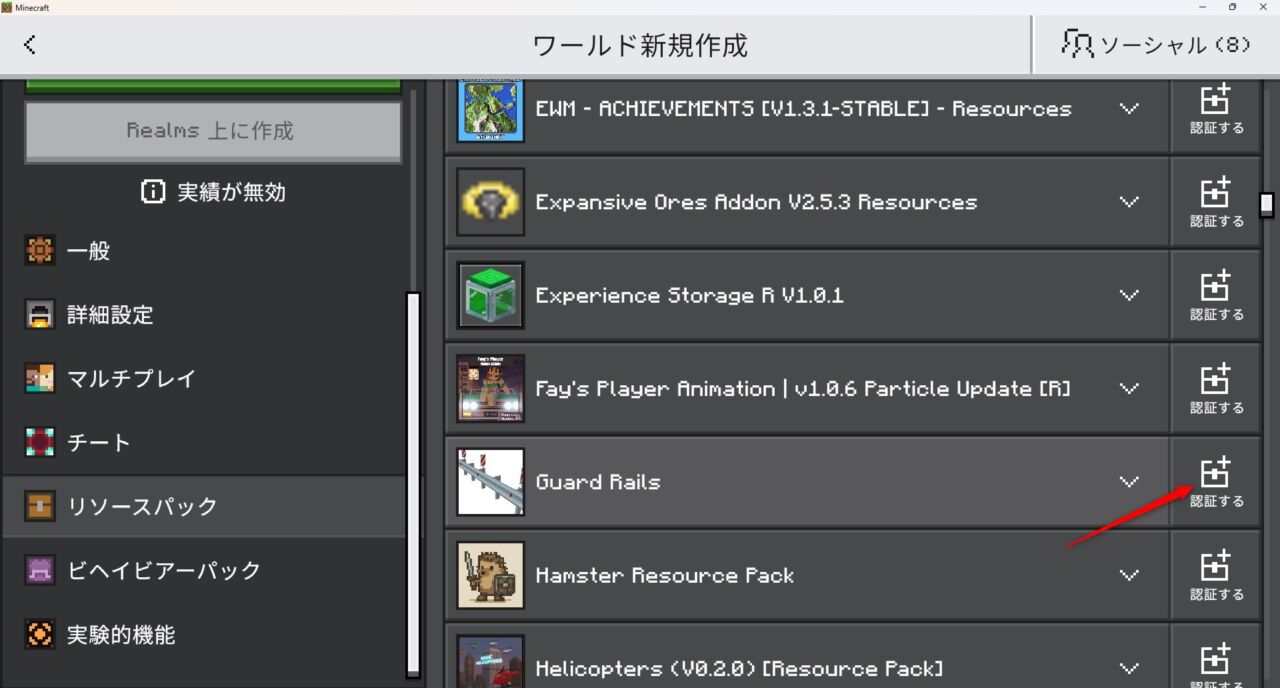Screen dimensions: 1280x688
Task: Activate EWM Achievements resources pack
Action: (1215, 113)
